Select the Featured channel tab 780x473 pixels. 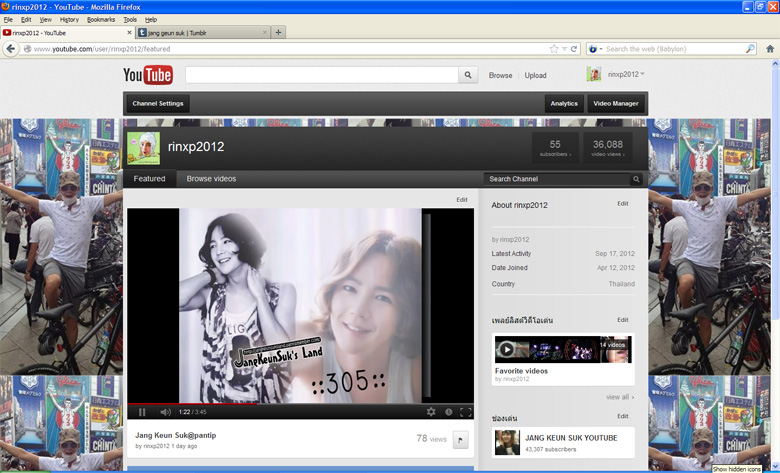click(x=149, y=179)
